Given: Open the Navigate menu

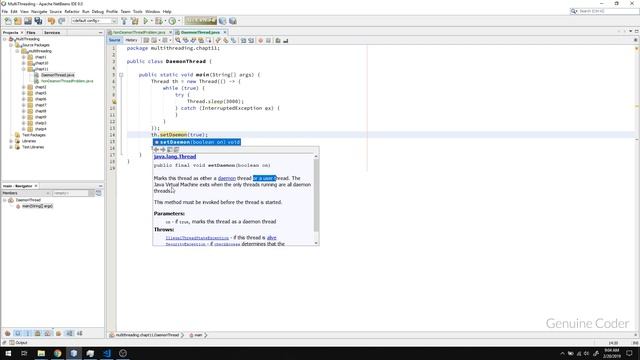Looking at the screenshot, I should [x=39, y=11].
